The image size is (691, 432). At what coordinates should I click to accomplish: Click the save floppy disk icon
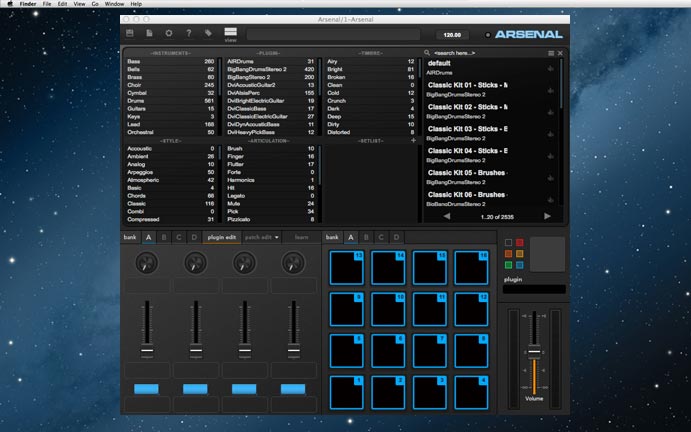(130, 33)
